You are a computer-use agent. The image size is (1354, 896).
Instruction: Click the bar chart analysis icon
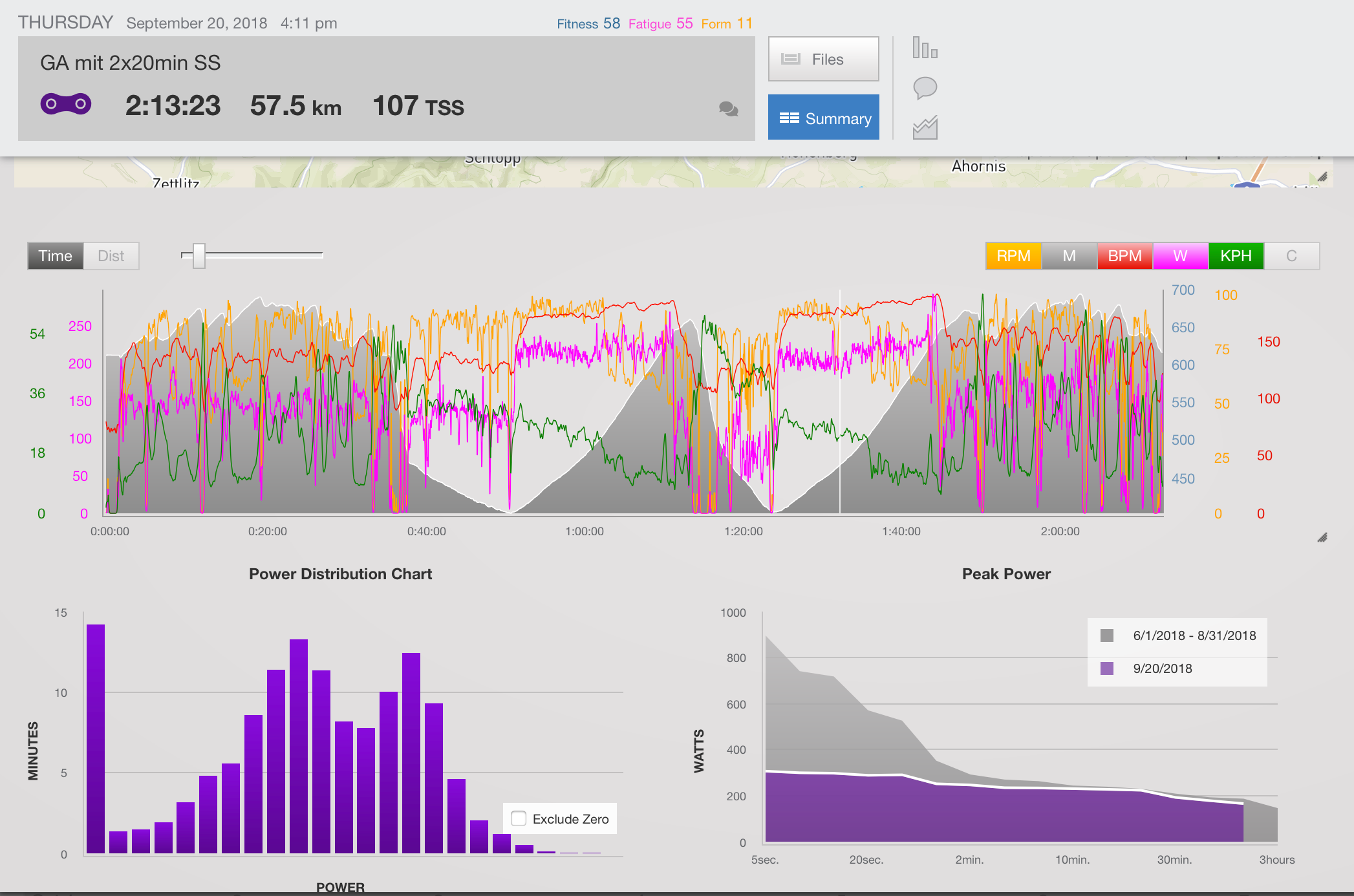925,48
